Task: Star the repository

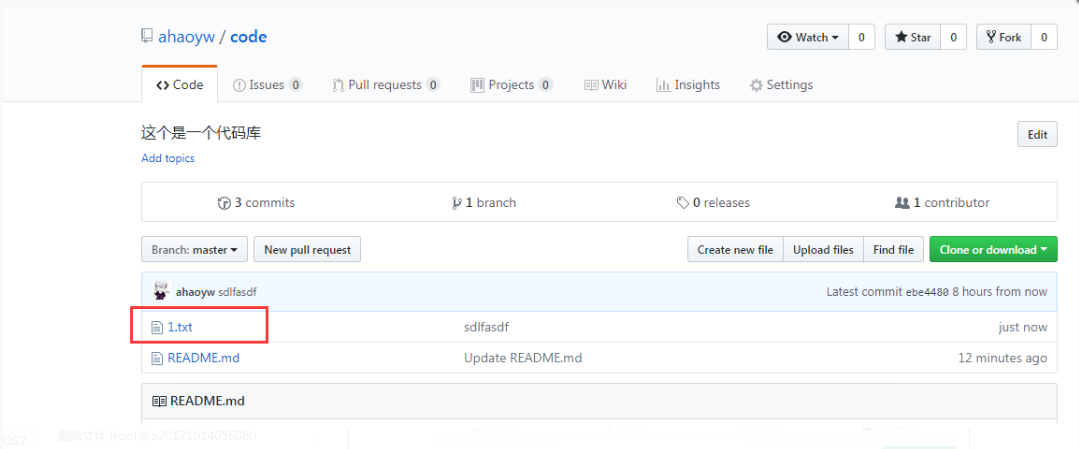Action: (x=912, y=37)
